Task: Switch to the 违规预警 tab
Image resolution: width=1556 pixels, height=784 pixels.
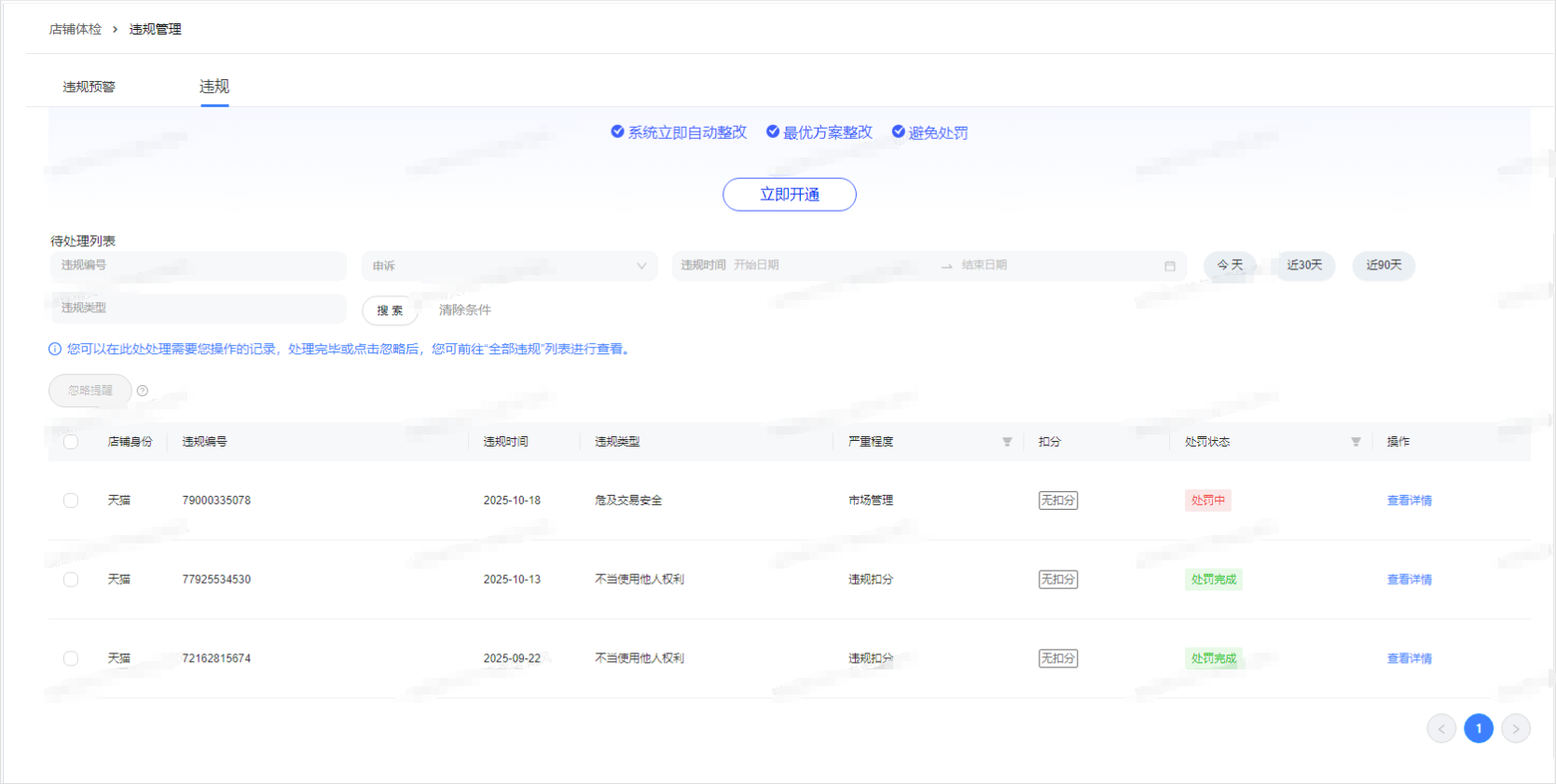Action: pos(90,87)
